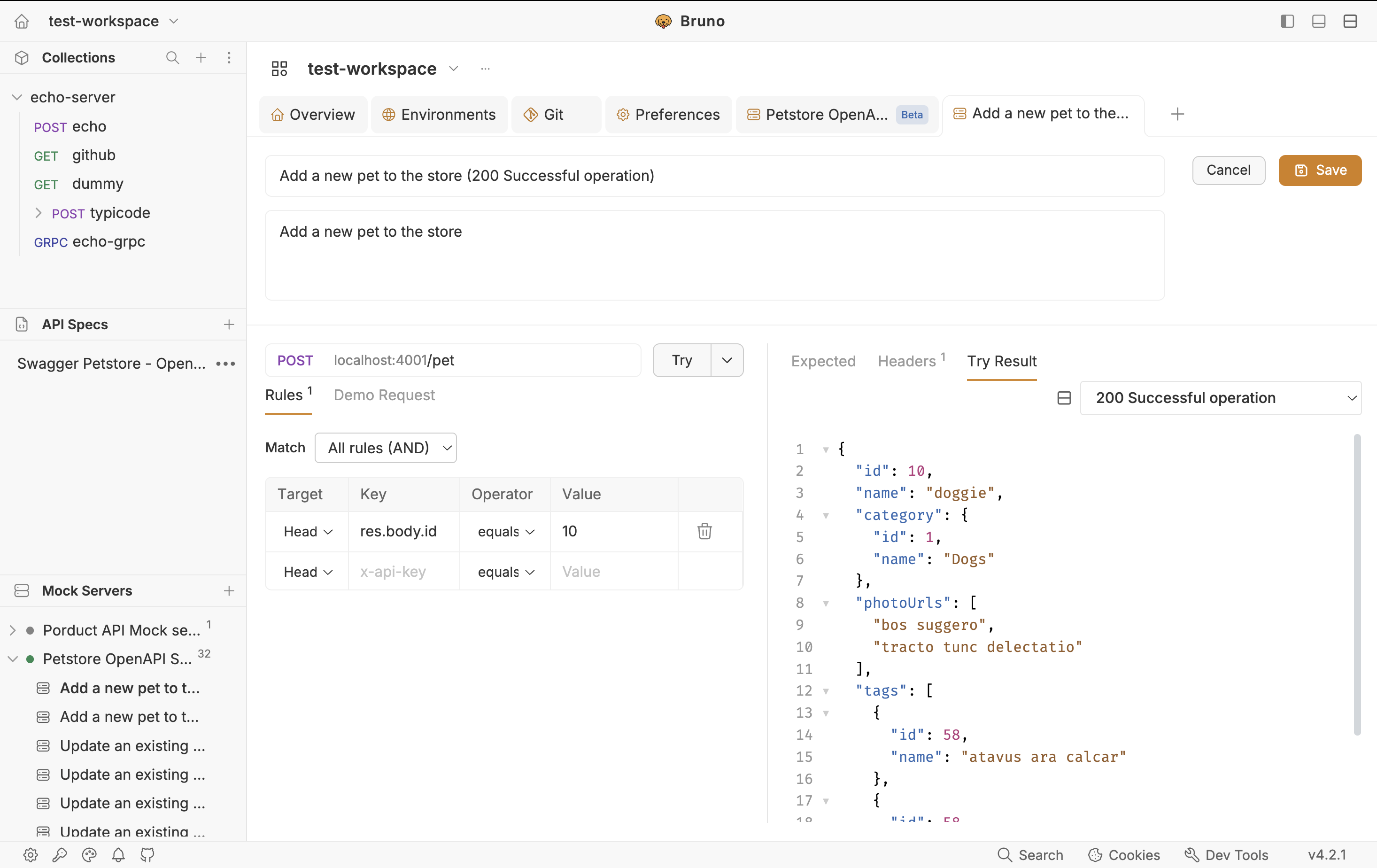This screenshot has height=868, width=1377.
Task: Open the GitHub icon in status bar
Action: (147, 854)
